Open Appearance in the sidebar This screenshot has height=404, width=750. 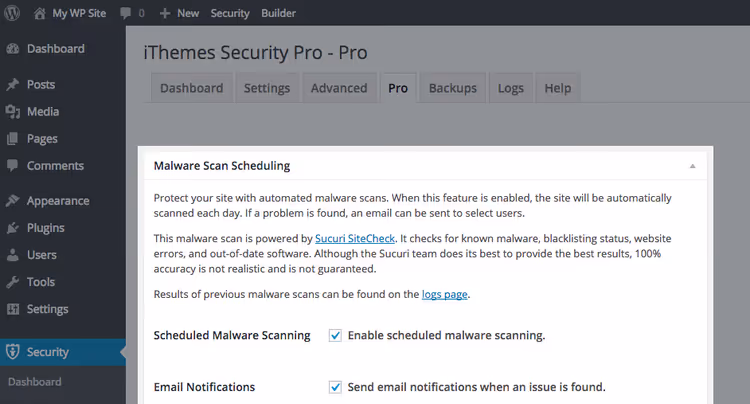pos(58,201)
